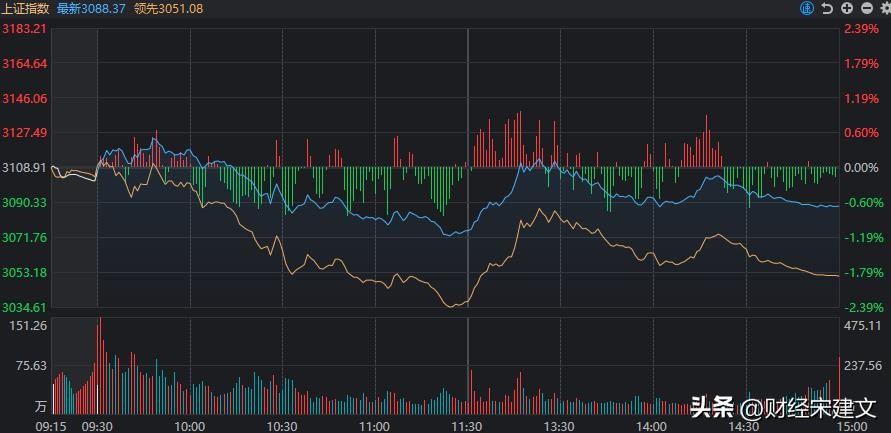This screenshot has height=433, width=891.
Task: Select the 3164.64 price axis label
Action: [24, 64]
